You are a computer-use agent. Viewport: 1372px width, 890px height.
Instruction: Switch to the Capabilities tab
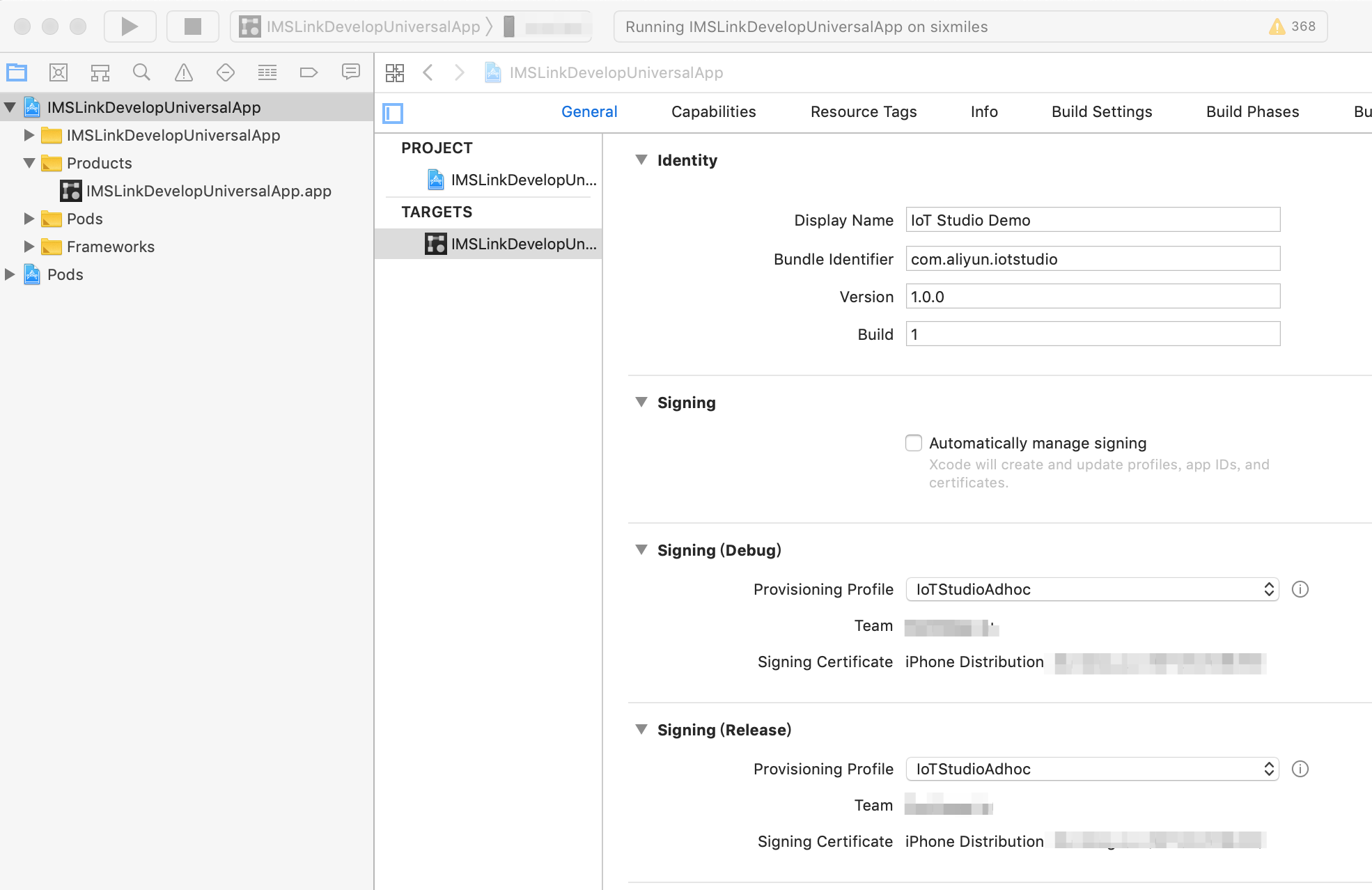tap(713, 112)
